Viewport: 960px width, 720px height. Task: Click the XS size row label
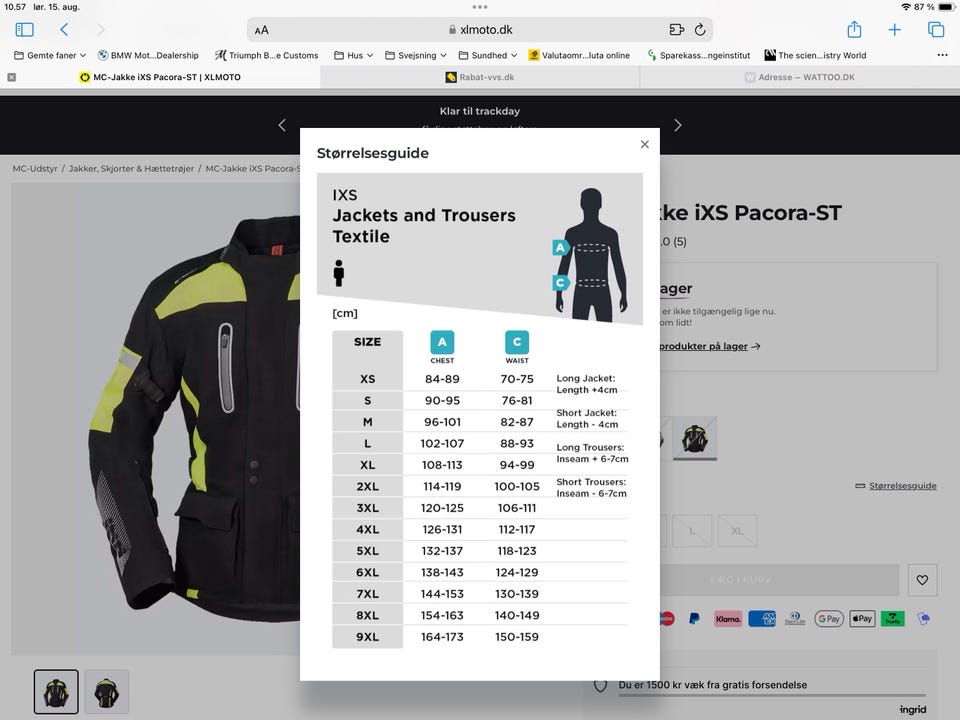(367, 379)
